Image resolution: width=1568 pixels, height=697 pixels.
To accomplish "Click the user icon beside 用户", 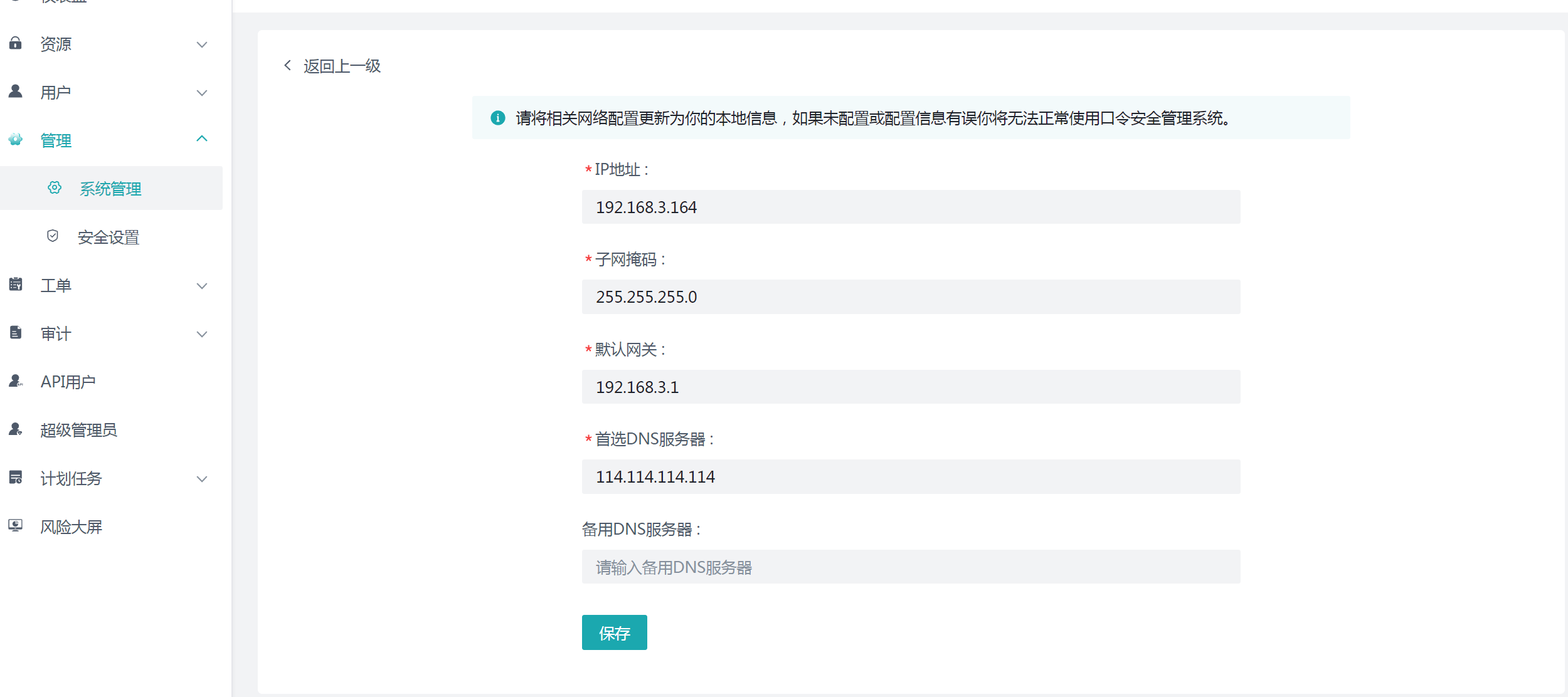I will click(x=16, y=92).
